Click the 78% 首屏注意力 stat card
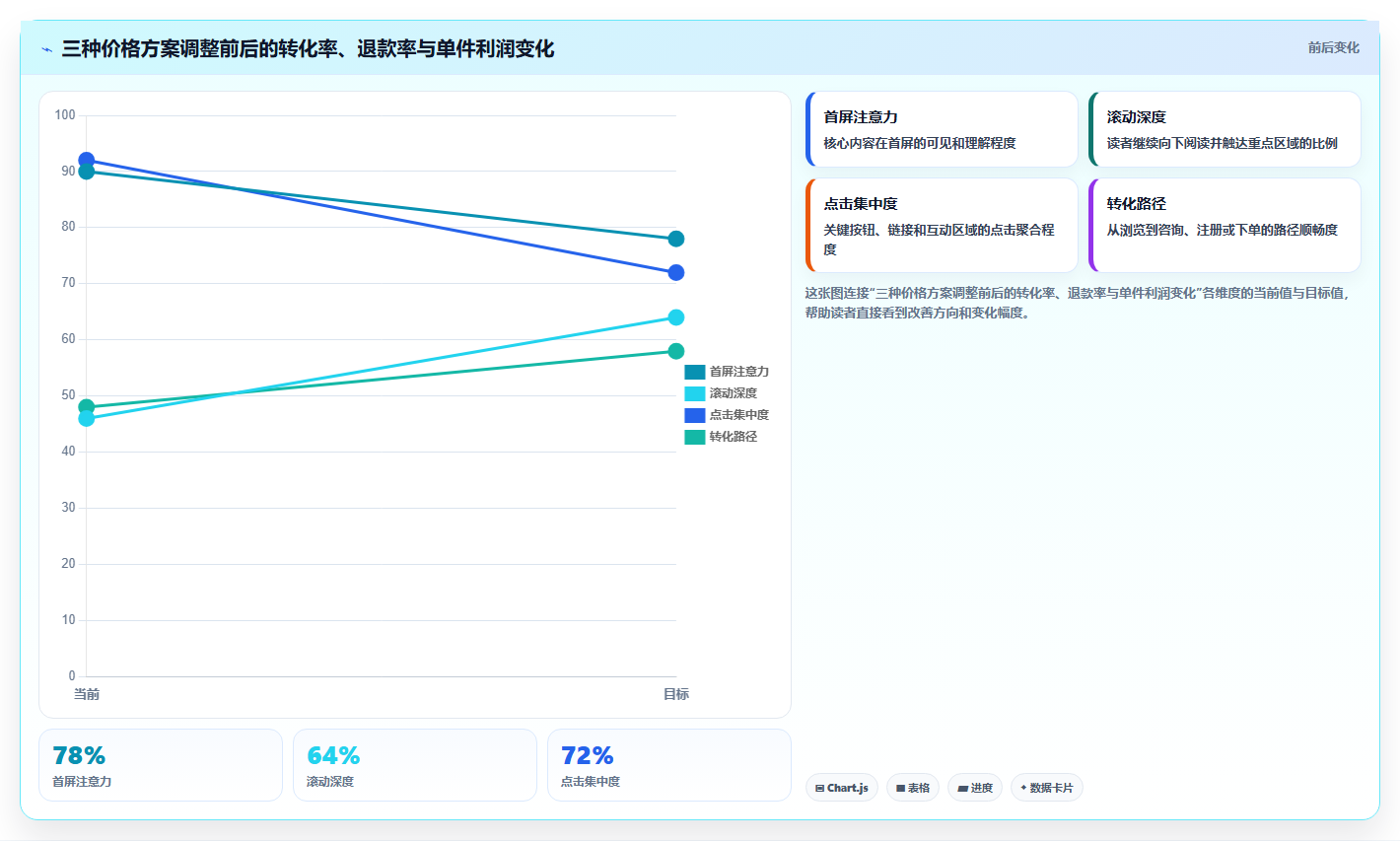This screenshot has height=841, width=1400. pyautogui.click(x=161, y=765)
